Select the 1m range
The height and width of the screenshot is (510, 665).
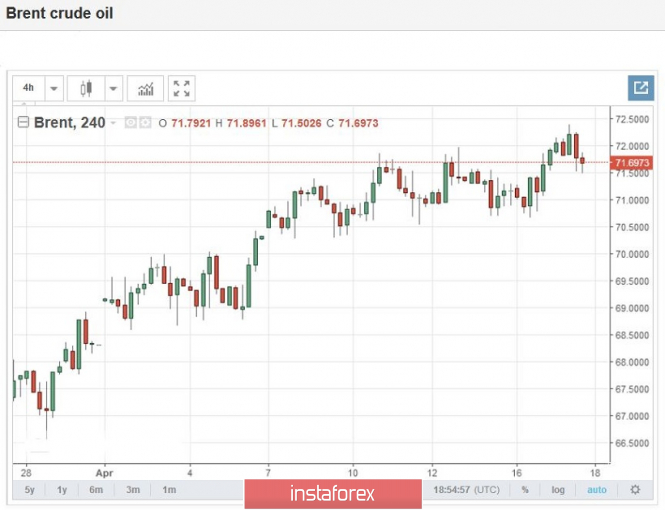pyautogui.click(x=169, y=490)
